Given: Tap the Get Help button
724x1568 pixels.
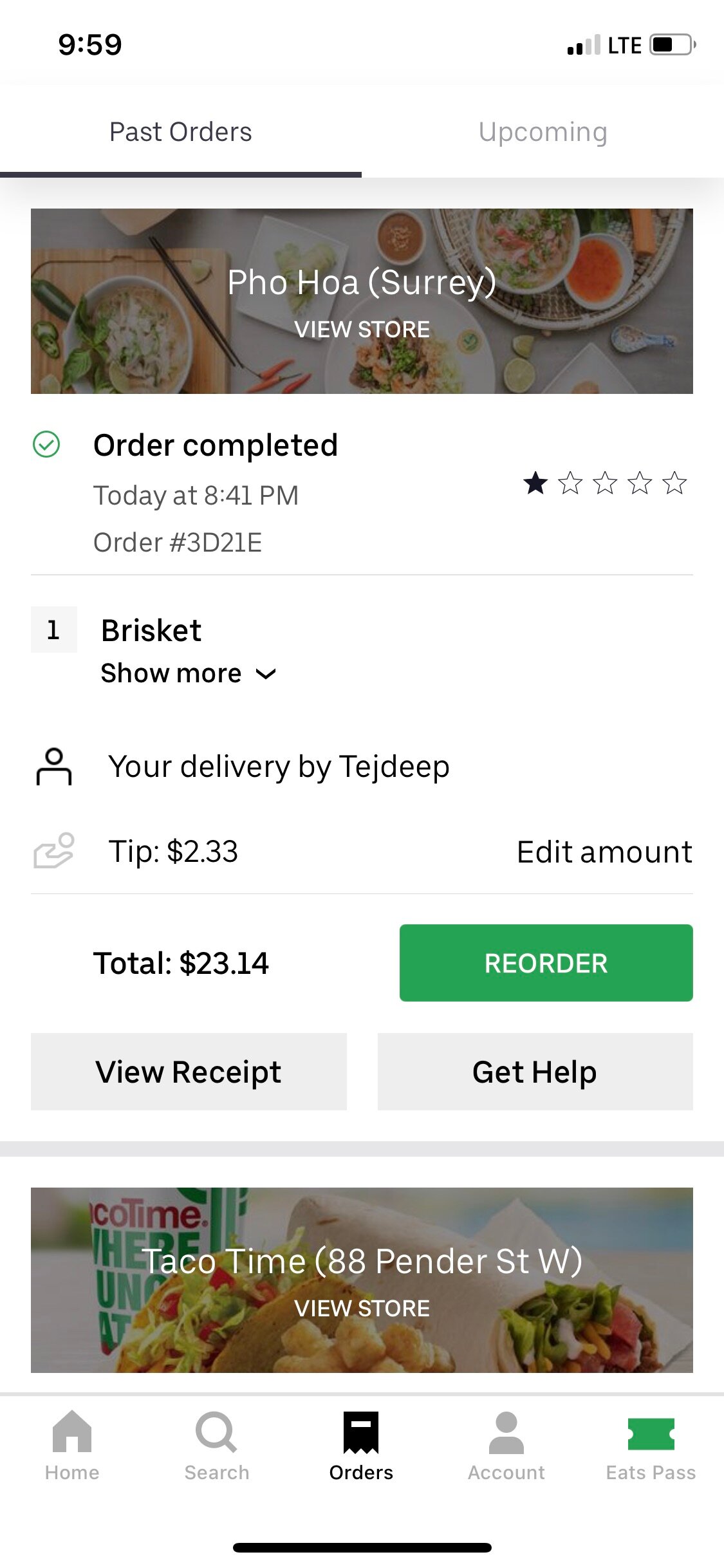Looking at the screenshot, I should click(x=535, y=1072).
